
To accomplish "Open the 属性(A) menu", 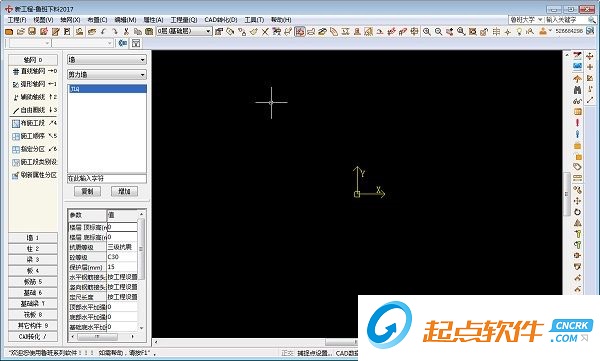I will [x=153, y=20].
